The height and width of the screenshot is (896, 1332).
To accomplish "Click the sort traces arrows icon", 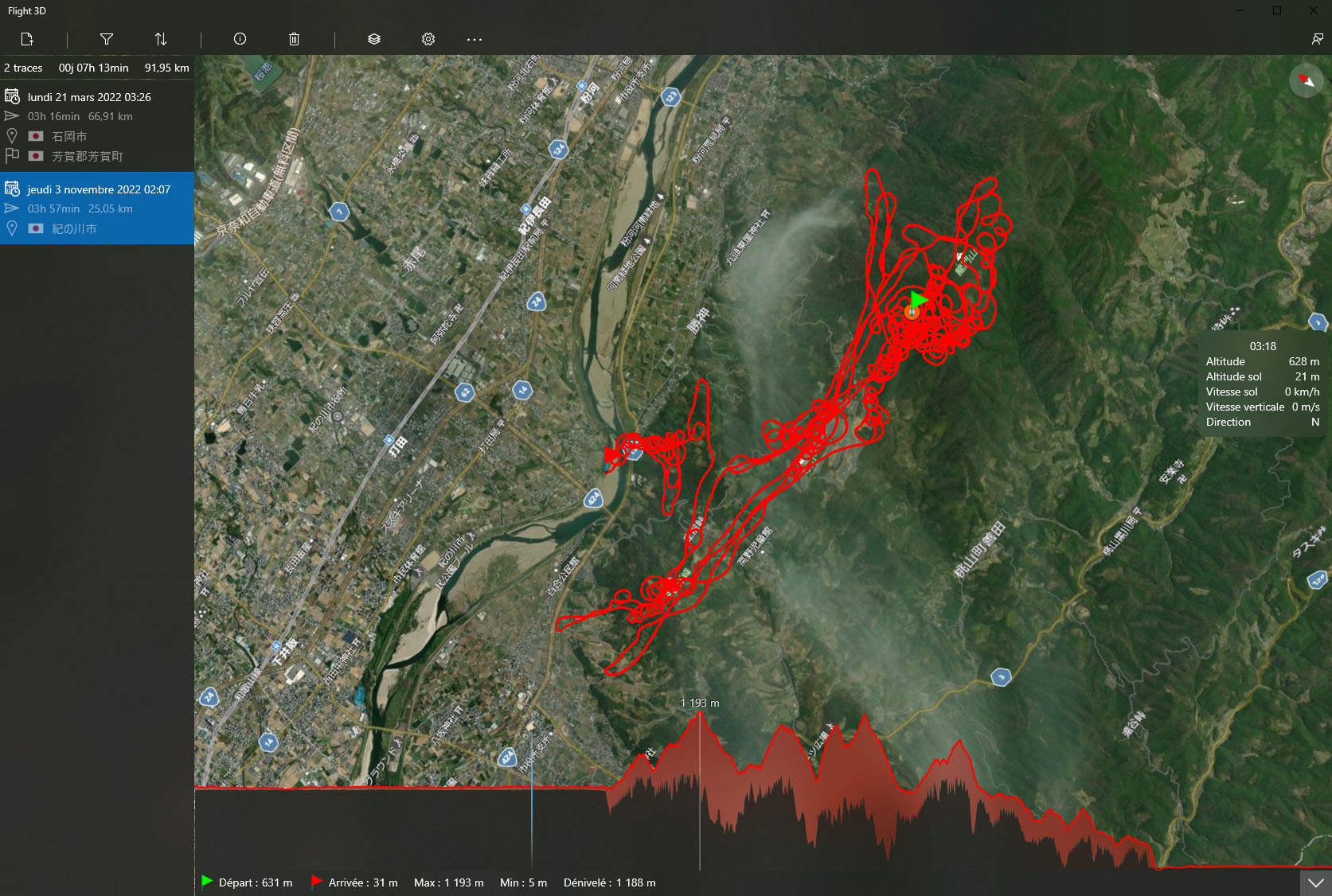I will pos(161,39).
